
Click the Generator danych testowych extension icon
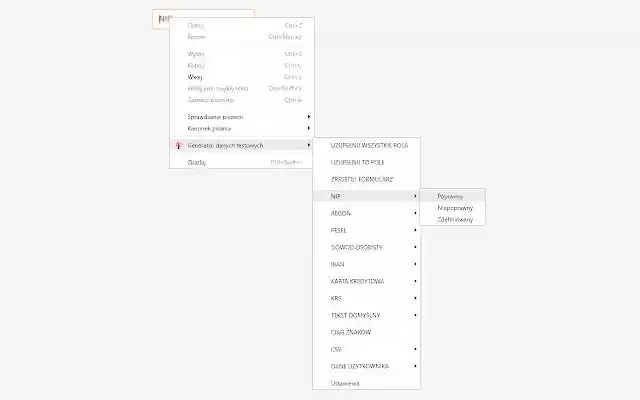click(178, 145)
